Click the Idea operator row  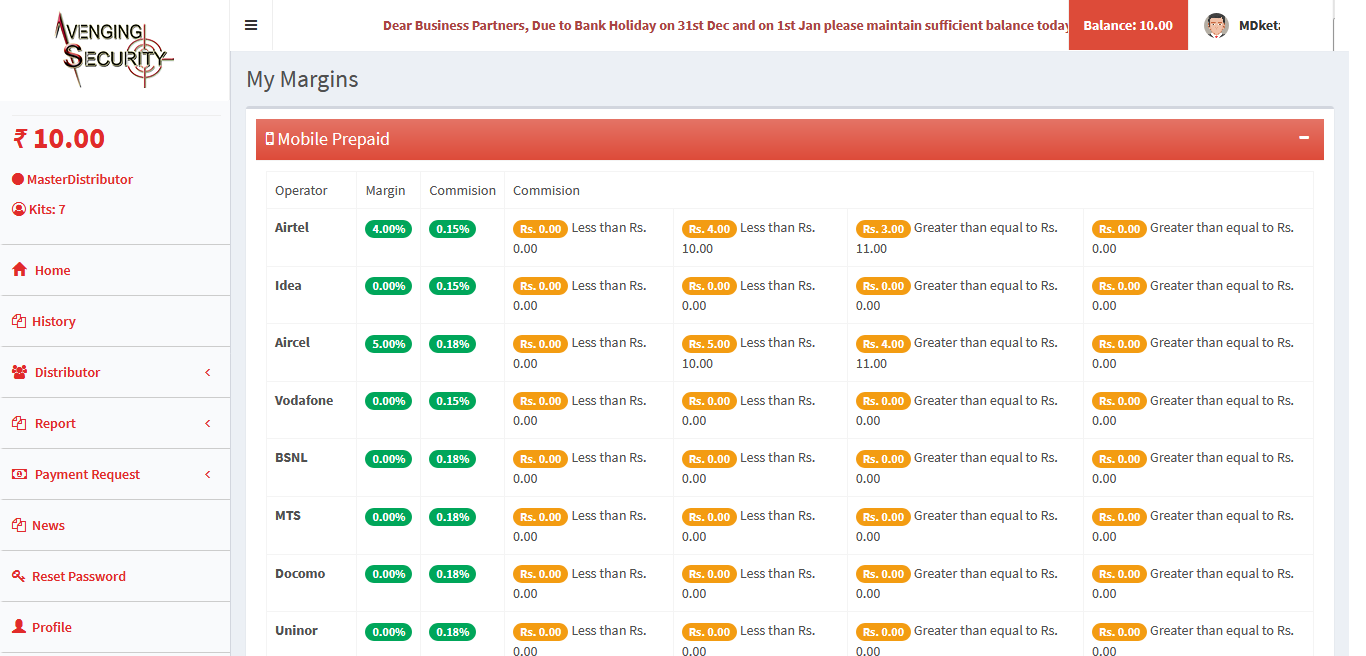(790, 295)
